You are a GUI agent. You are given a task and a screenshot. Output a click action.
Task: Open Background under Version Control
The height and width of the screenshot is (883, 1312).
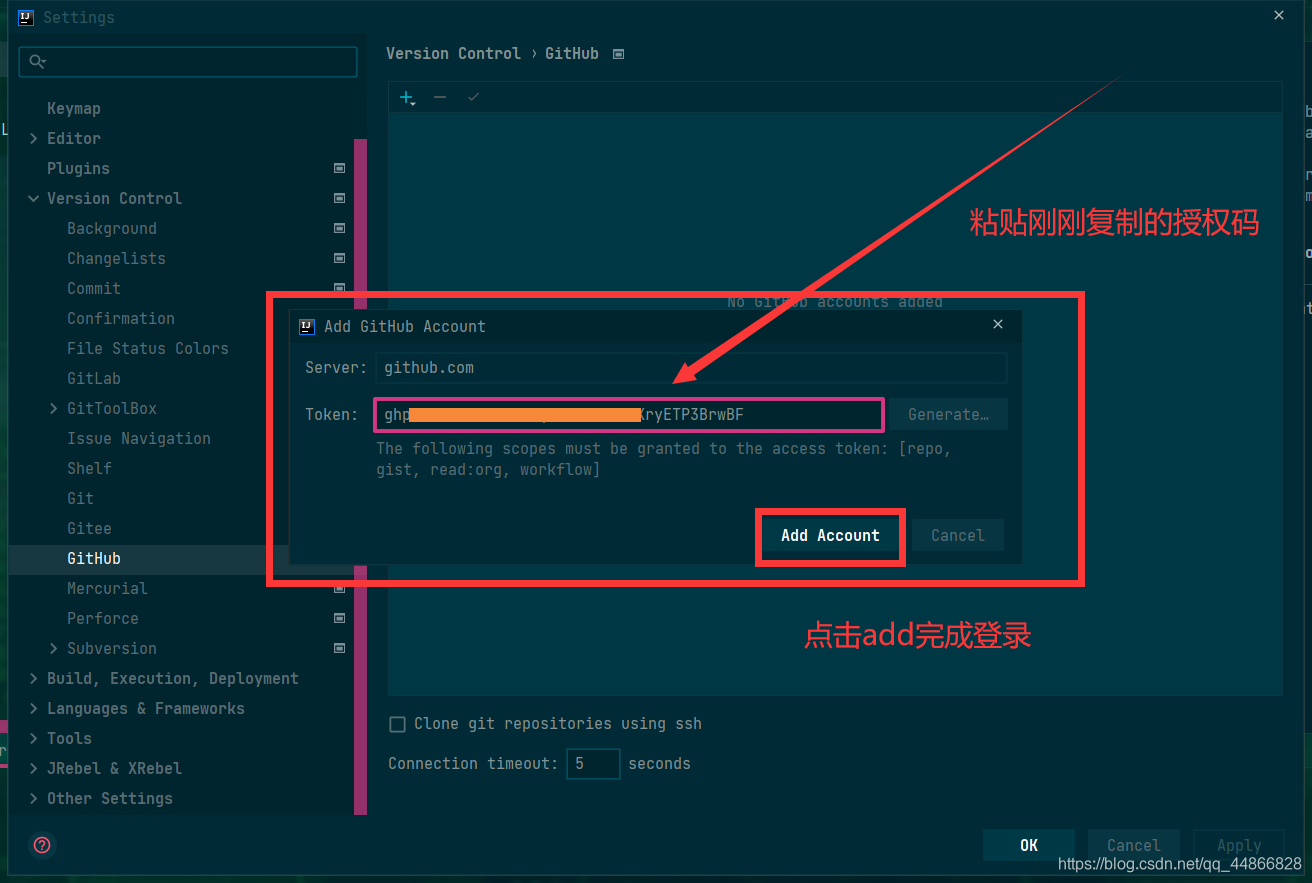pos(112,228)
